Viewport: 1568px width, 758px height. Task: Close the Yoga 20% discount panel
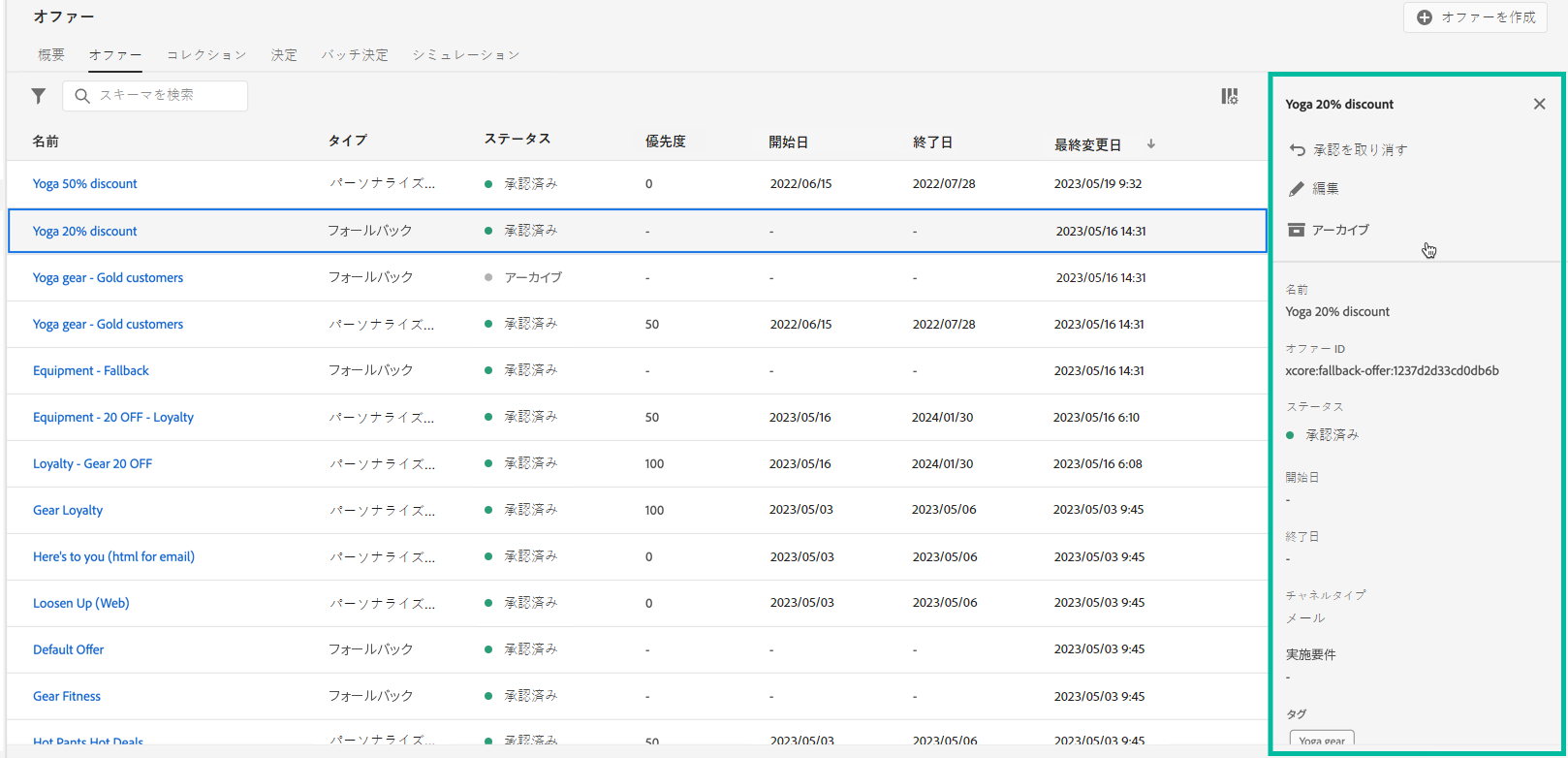(x=1539, y=104)
